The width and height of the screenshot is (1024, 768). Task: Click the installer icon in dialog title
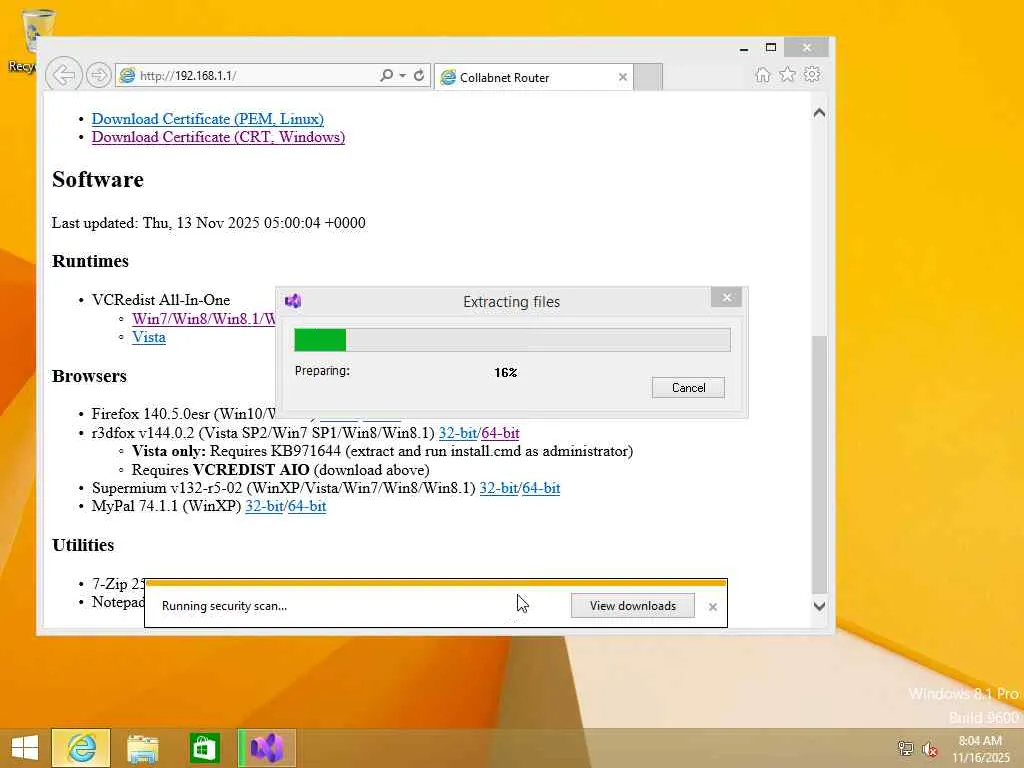(x=293, y=301)
